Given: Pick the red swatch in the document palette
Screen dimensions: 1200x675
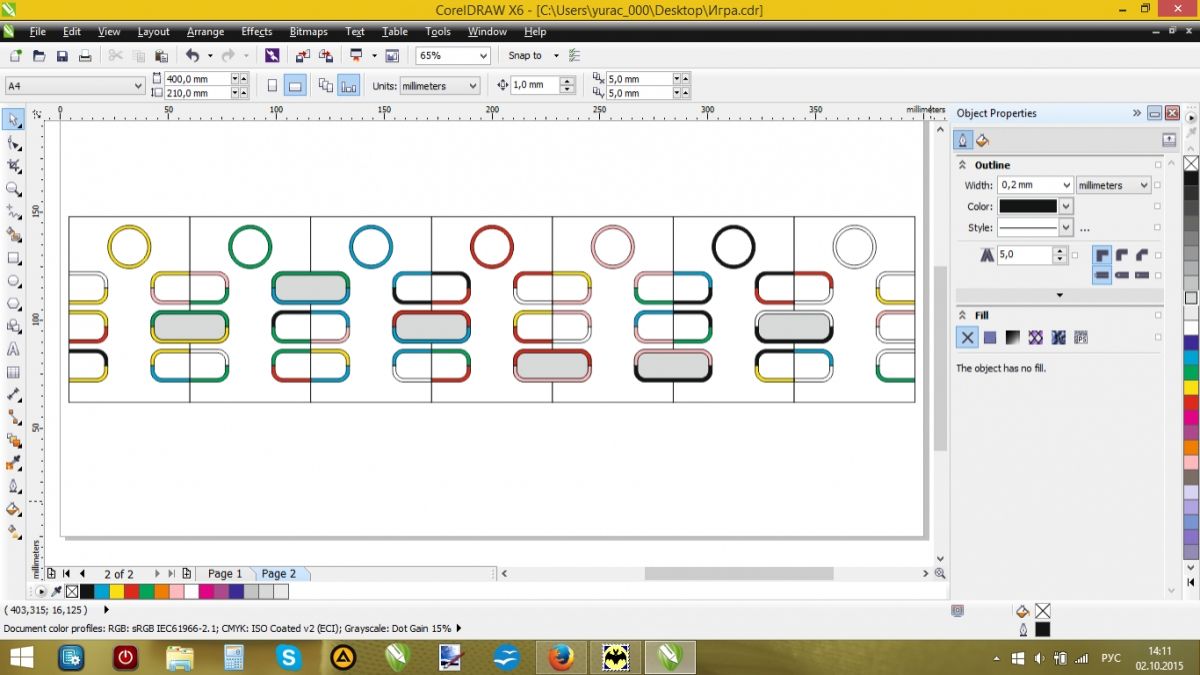Looking at the screenshot, I should 132,592.
